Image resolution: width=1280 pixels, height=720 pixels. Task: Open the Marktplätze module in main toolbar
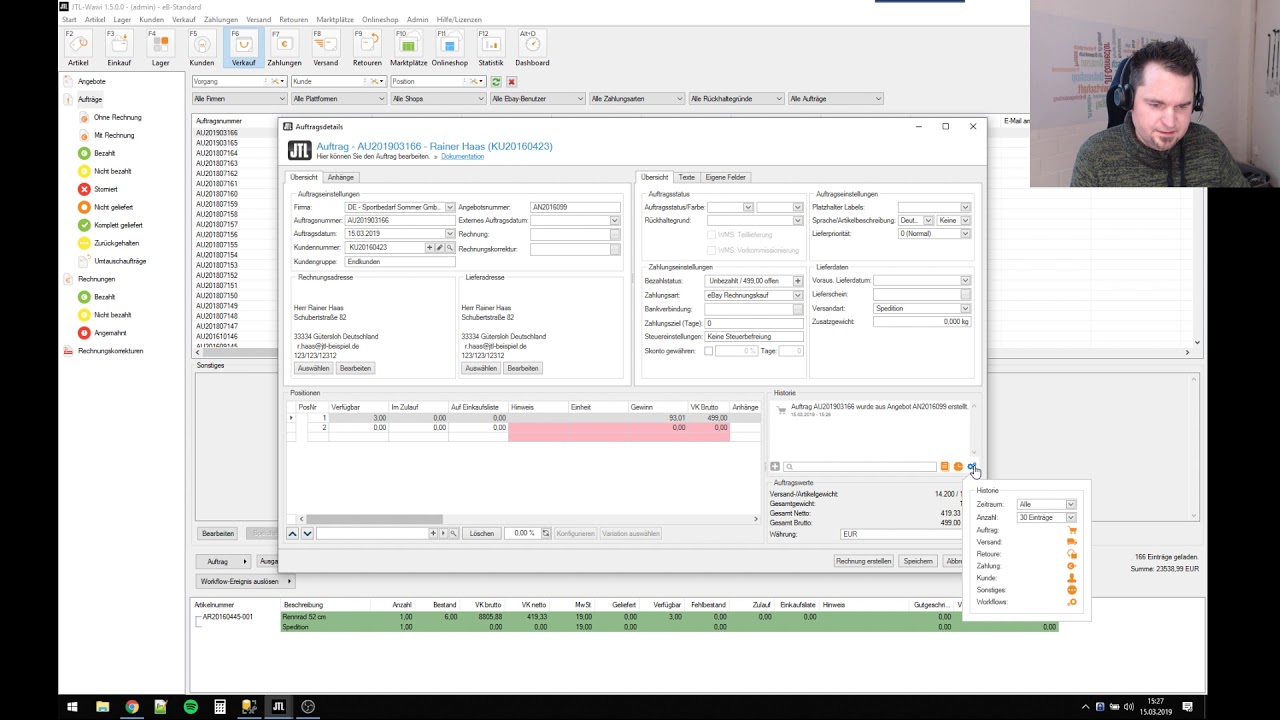pos(408,49)
